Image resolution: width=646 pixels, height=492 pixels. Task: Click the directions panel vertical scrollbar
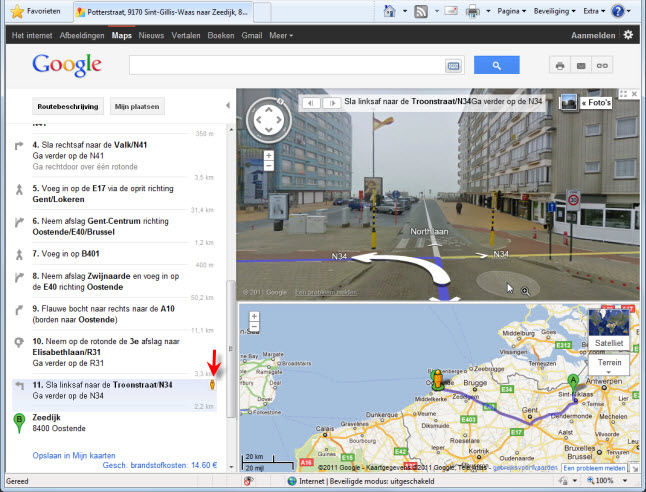tap(231, 349)
